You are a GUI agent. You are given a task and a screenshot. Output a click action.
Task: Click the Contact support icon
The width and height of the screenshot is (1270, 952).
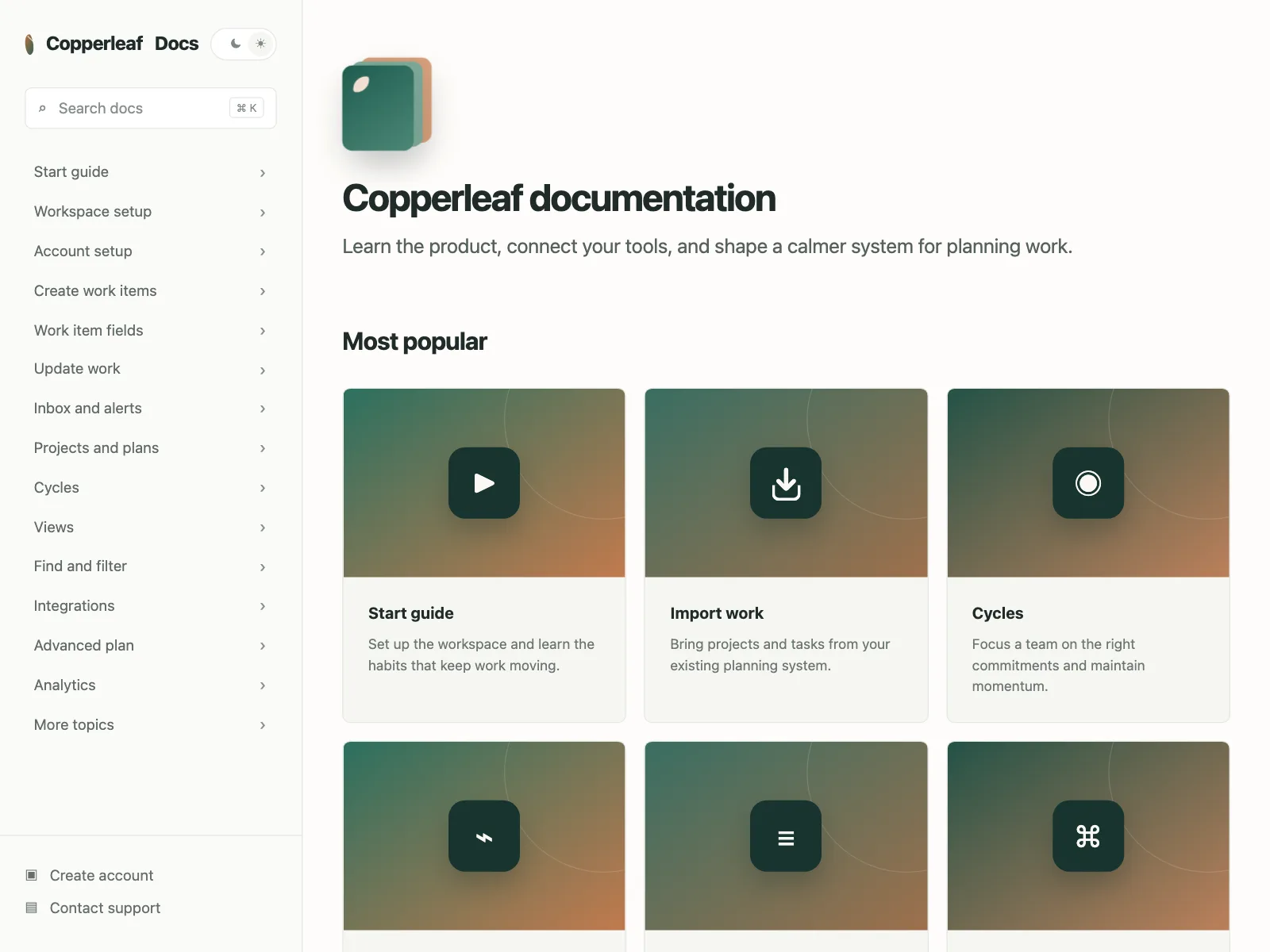coord(32,908)
